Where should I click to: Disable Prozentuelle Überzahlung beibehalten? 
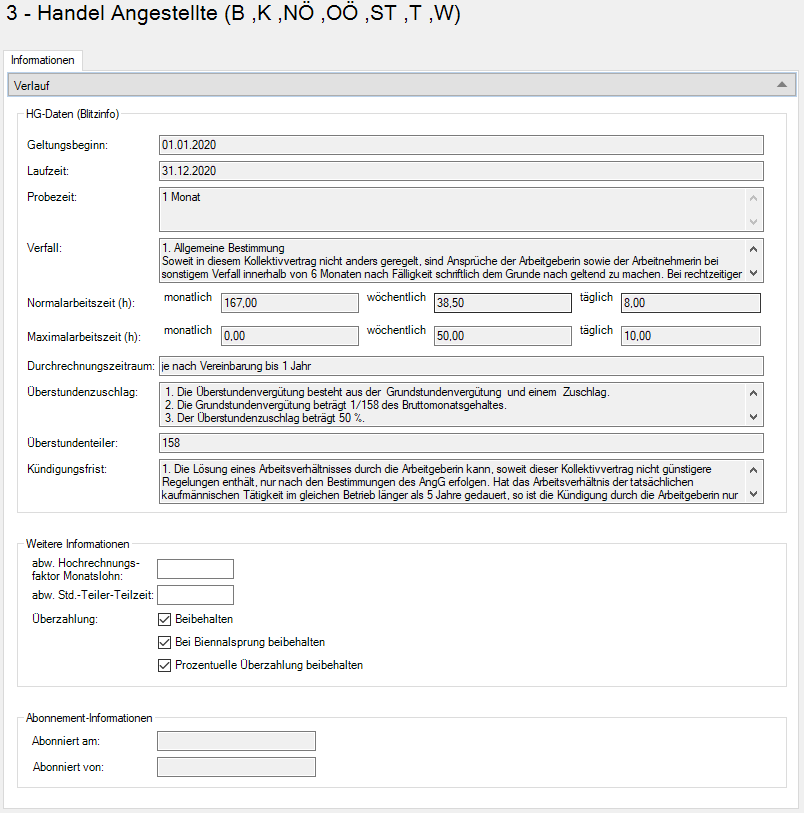pyautogui.click(x=165, y=665)
